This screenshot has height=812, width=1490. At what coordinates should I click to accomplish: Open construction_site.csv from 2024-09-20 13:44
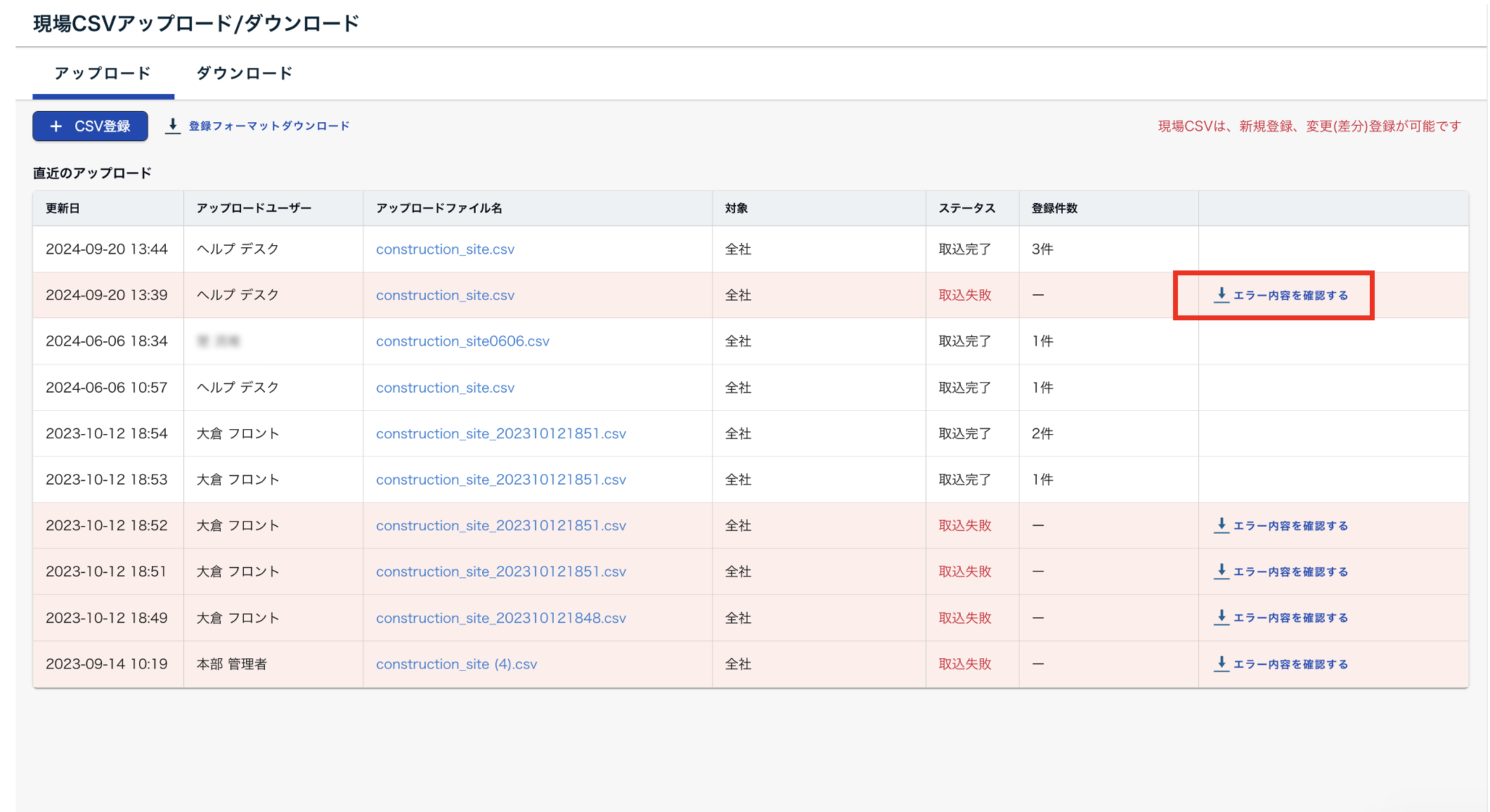tap(445, 249)
